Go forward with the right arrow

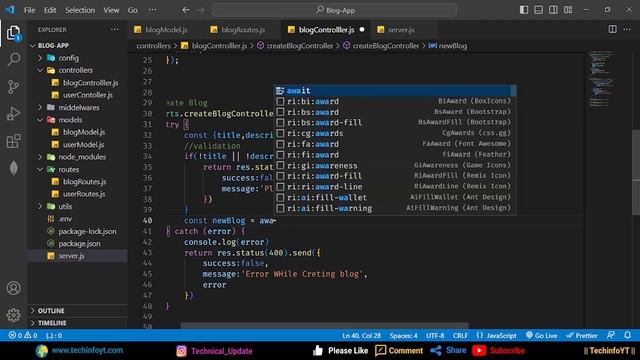pos(200,10)
